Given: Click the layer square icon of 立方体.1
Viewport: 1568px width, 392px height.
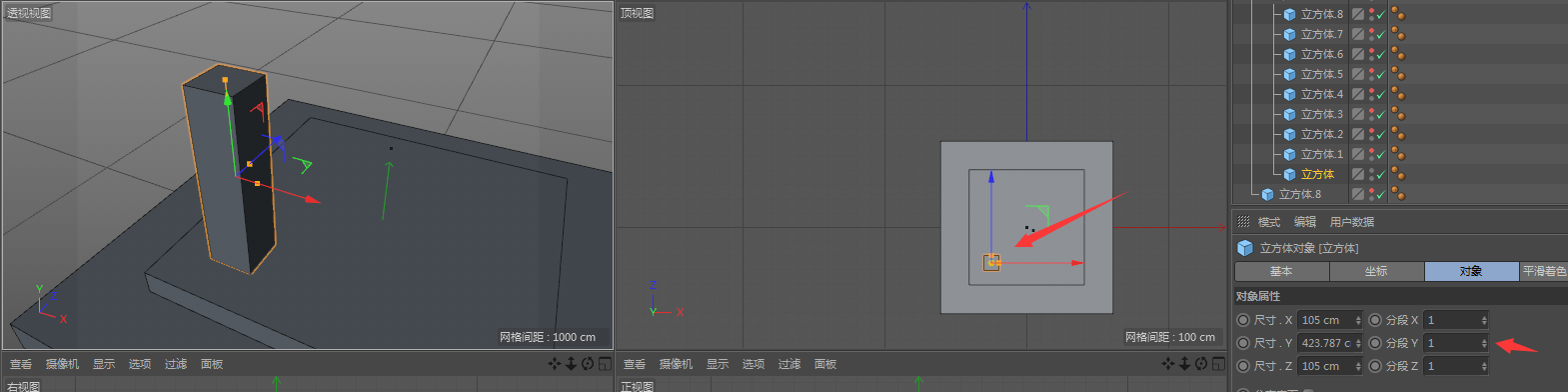Looking at the screenshot, I should (1358, 154).
